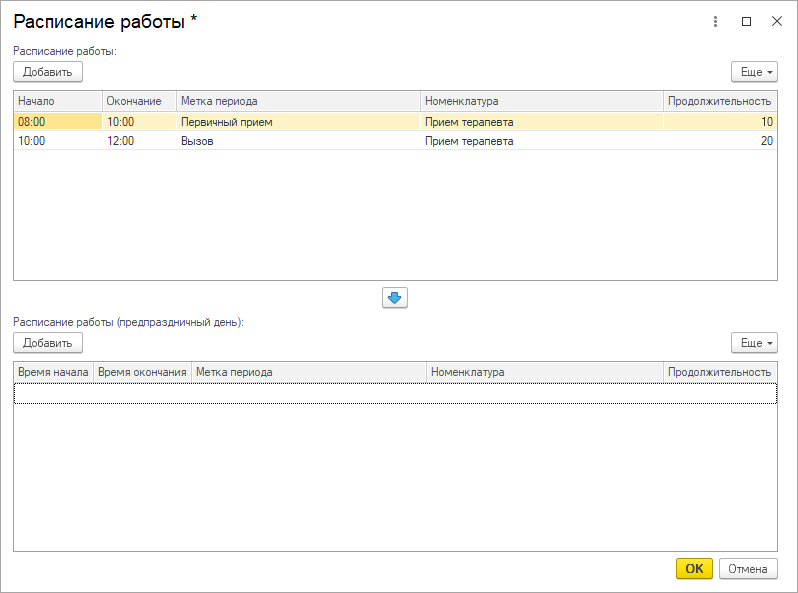798x593 pixels.
Task: Maximize the Расписание работы window
Action: click(746, 21)
